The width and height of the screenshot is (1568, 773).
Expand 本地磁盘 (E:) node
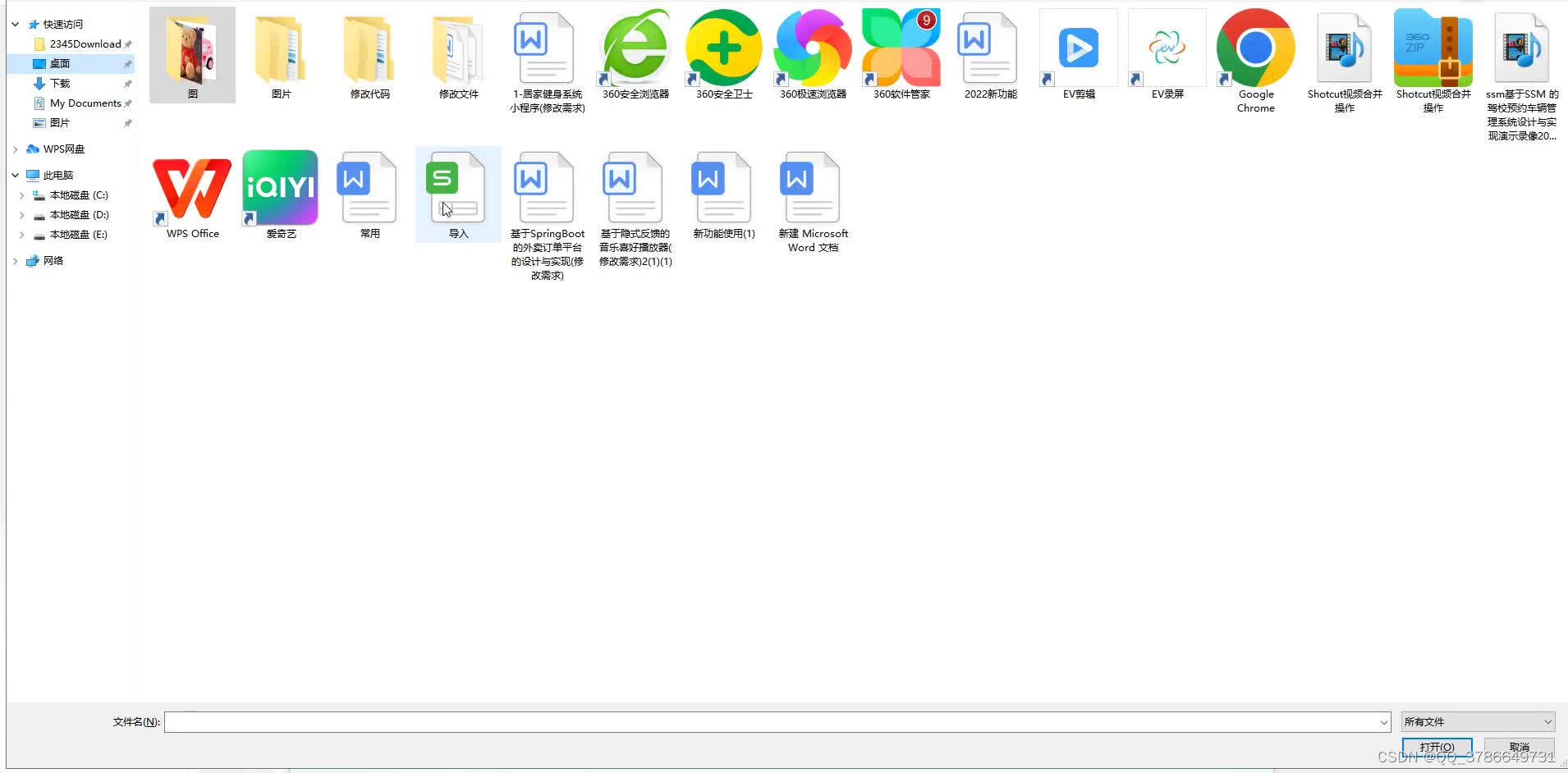21,235
